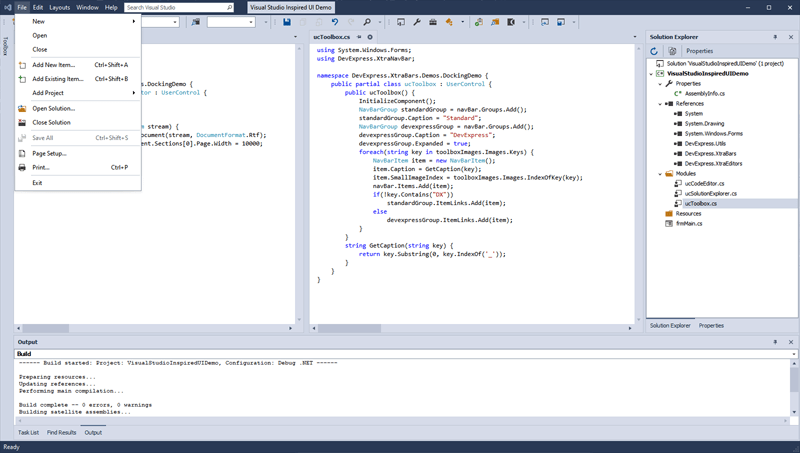Select Add Existing Item in File menu
800x453 pixels.
tap(78, 79)
